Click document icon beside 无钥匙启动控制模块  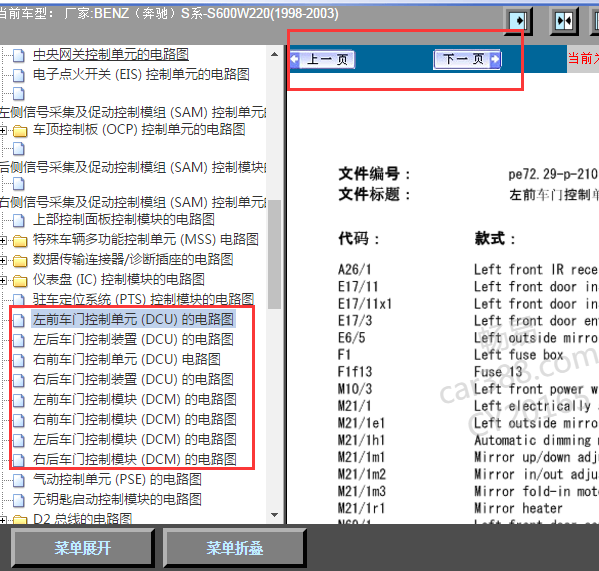(x=19, y=500)
